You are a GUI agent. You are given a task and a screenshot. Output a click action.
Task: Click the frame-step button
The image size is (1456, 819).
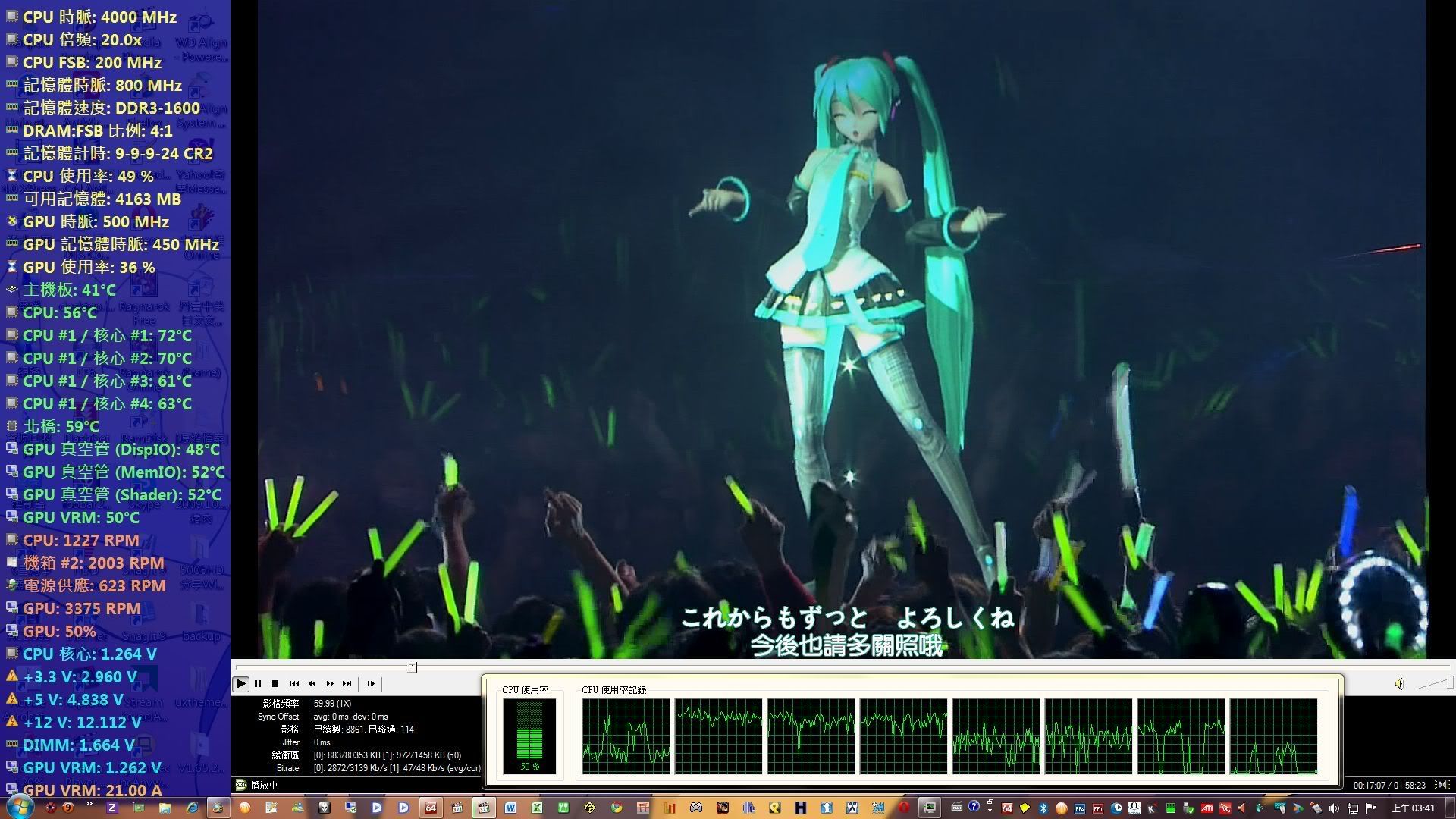(x=371, y=683)
